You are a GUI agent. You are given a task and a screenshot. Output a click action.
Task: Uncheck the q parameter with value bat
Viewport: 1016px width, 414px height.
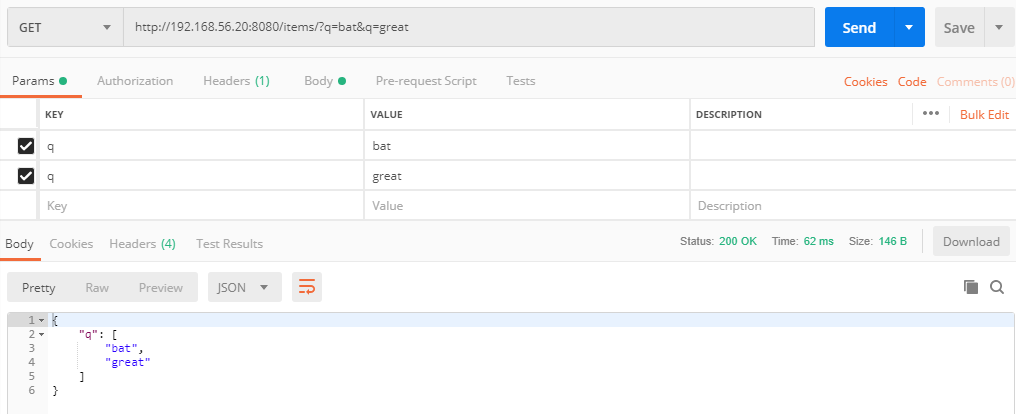(x=26, y=146)
